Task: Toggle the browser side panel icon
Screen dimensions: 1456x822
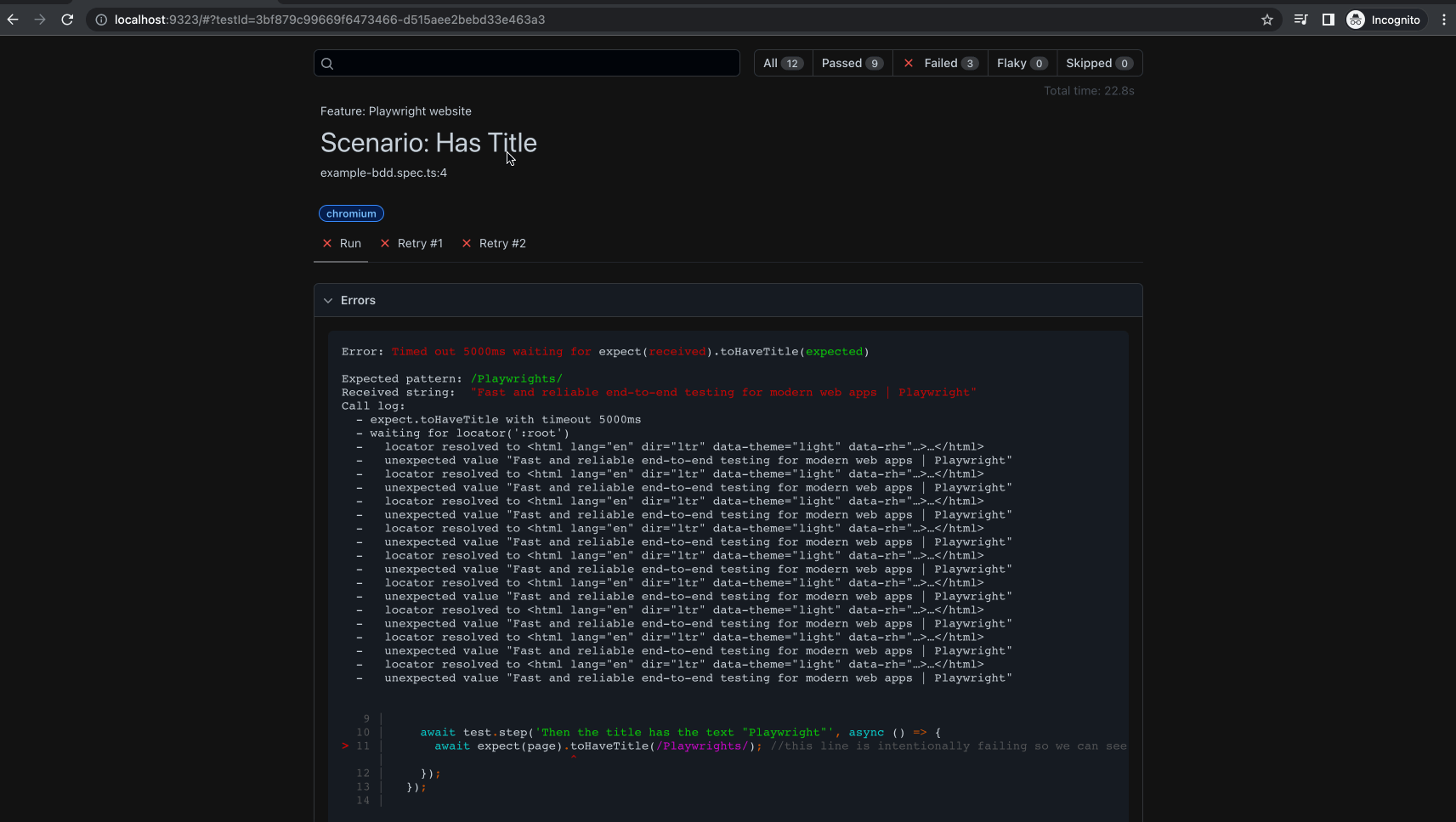Action: pyautogui.click(x=1328, y=20)
